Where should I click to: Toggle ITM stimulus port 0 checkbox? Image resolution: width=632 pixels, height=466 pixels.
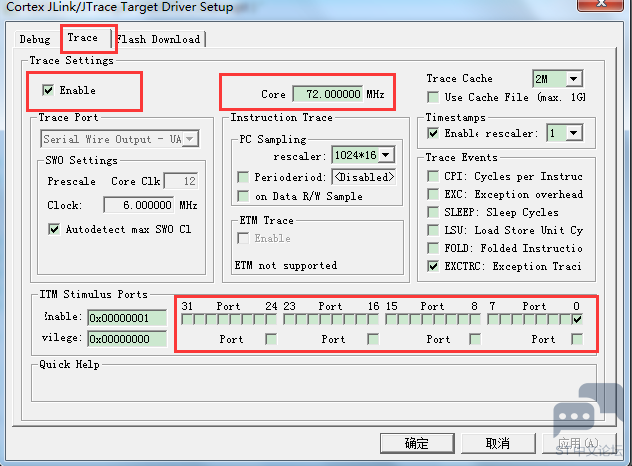click(x=577, y=320)
